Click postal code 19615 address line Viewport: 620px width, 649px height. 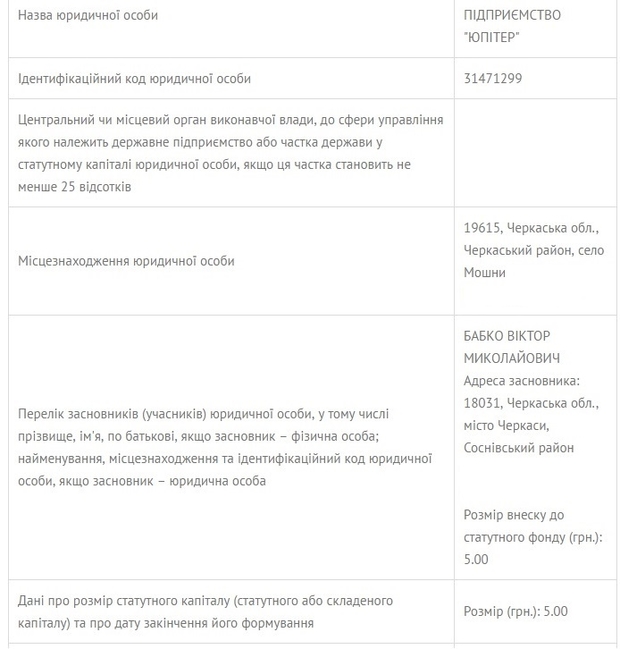pyautogui.click(x=531, y=228)
